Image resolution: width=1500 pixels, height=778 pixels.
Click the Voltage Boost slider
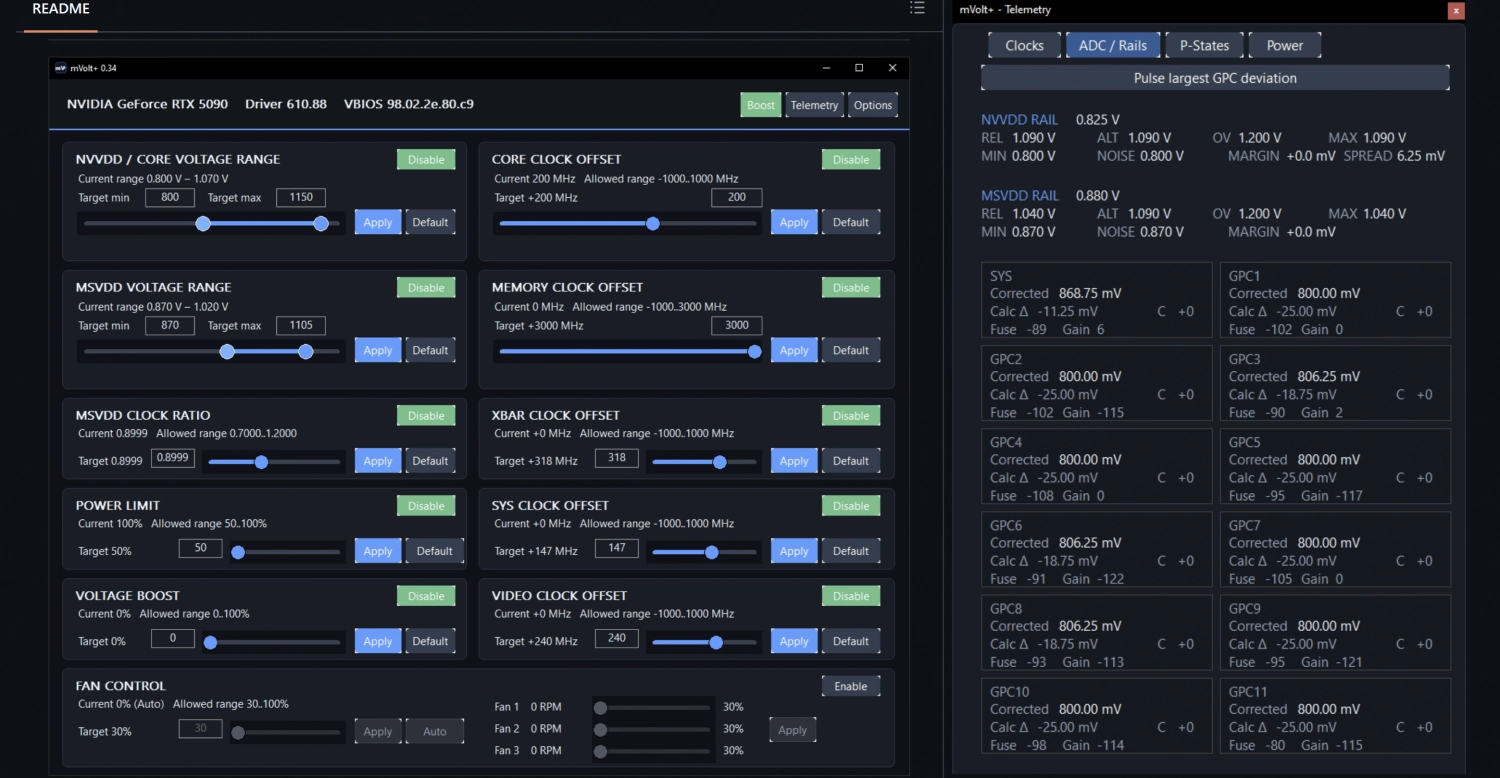tap(272, 642)
